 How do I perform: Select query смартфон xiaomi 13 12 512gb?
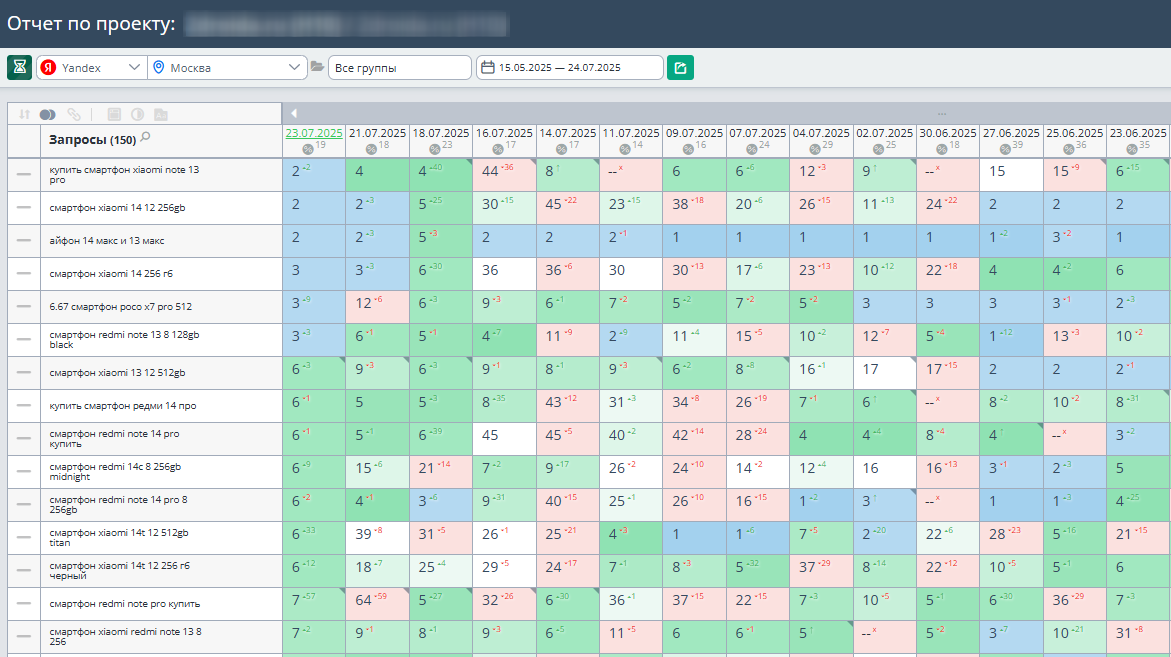pos(117,373)
